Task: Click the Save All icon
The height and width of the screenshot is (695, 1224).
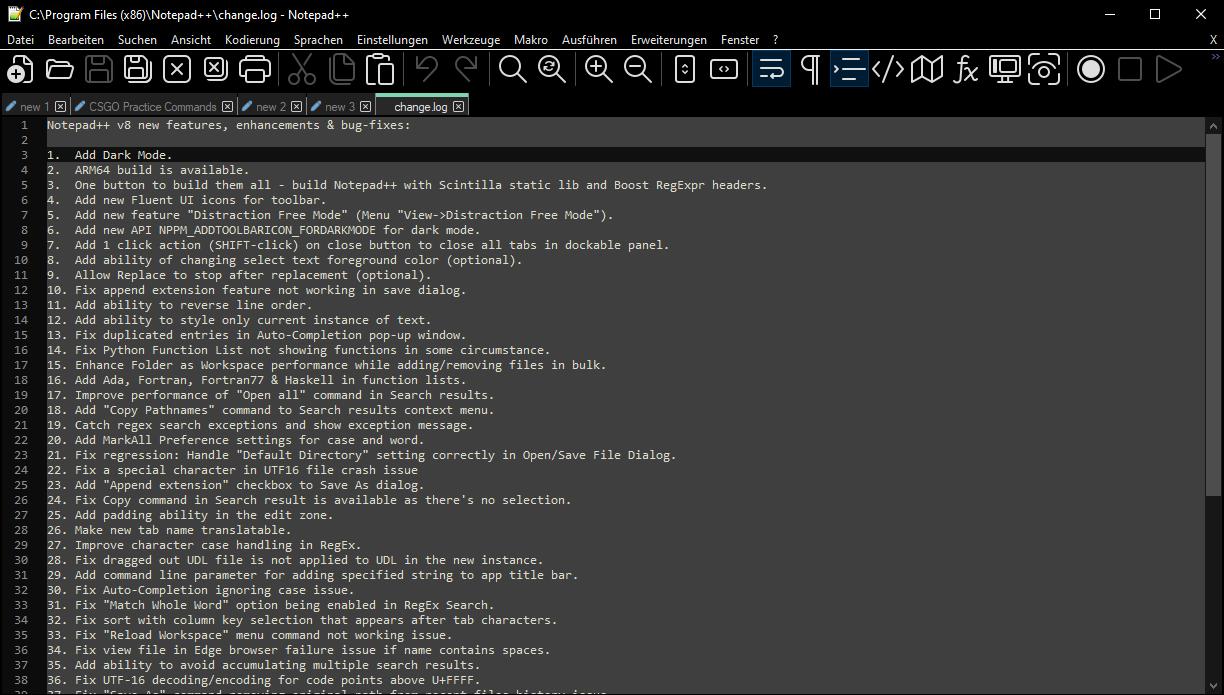Action: (138, 69)
